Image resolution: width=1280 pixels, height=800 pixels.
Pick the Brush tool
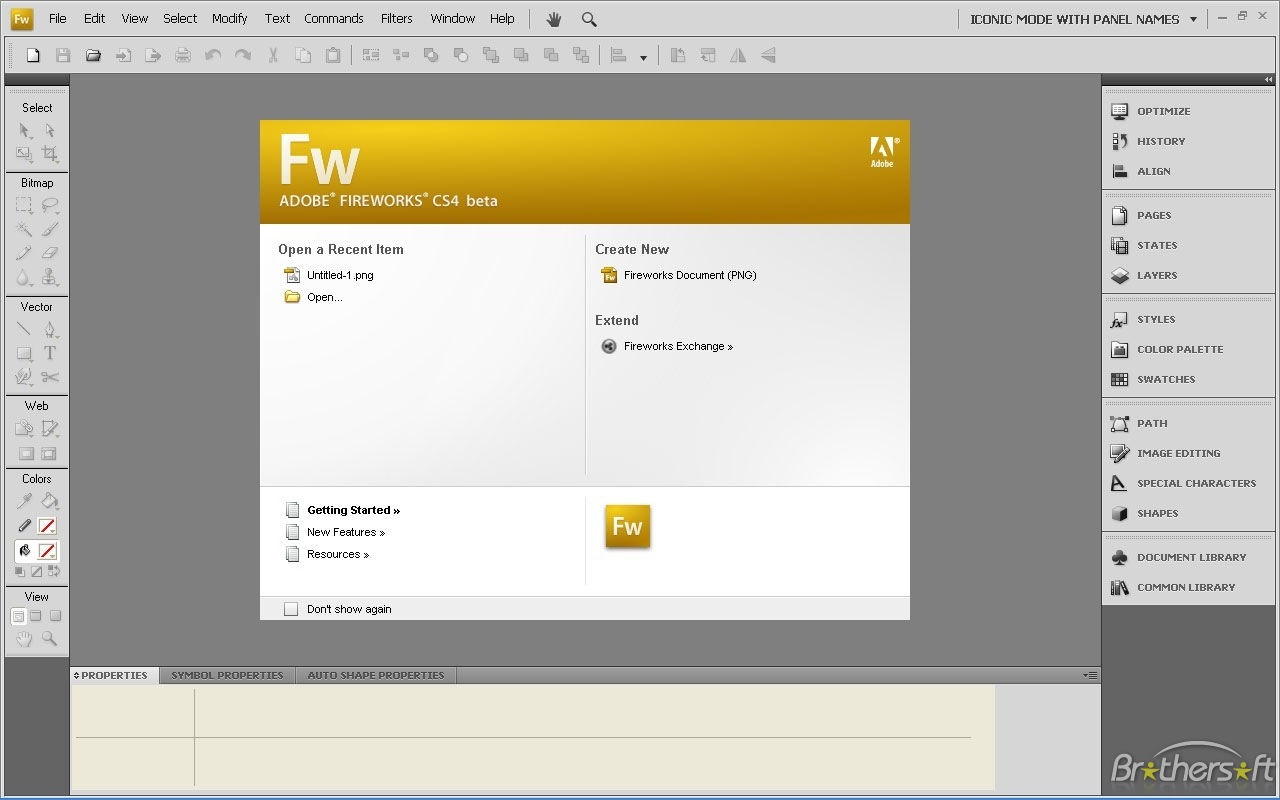pos(50,229)
